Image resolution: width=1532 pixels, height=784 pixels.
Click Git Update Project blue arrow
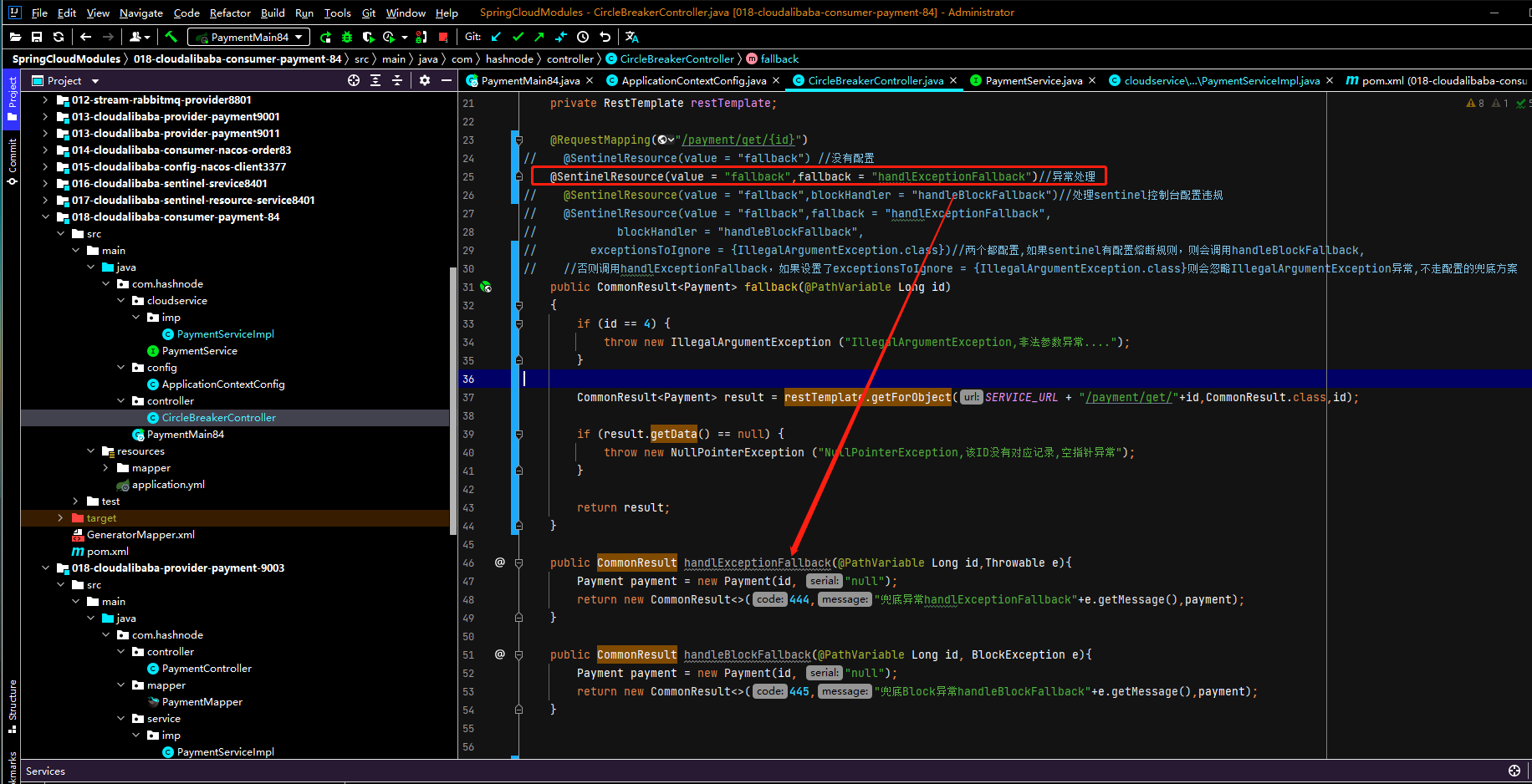click(x=497, y=37)
